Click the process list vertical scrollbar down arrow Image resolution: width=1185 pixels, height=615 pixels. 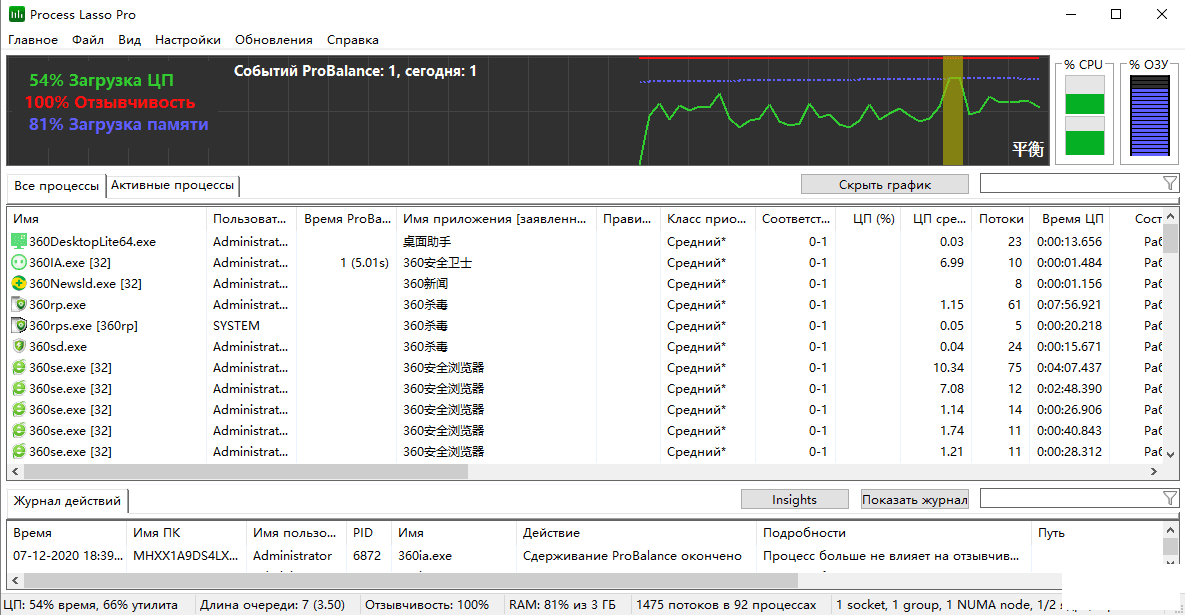pos(1170,455)
